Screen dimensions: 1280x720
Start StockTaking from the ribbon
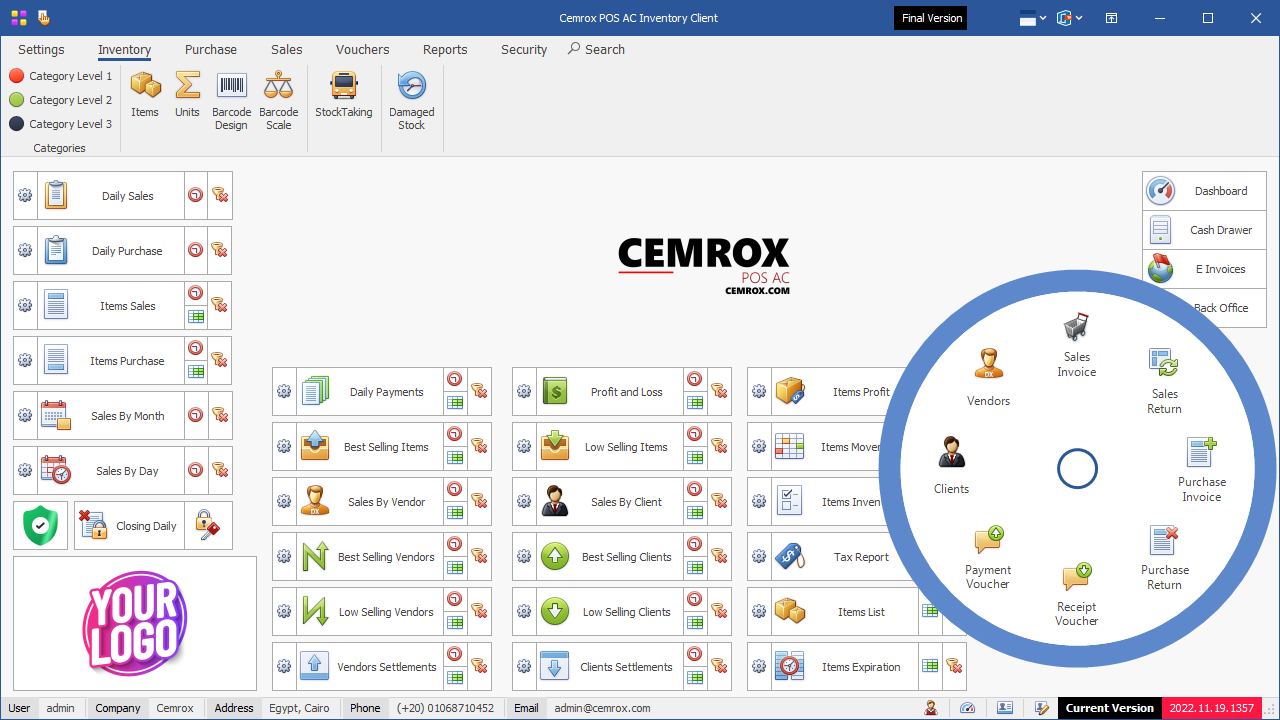[343, 95]
